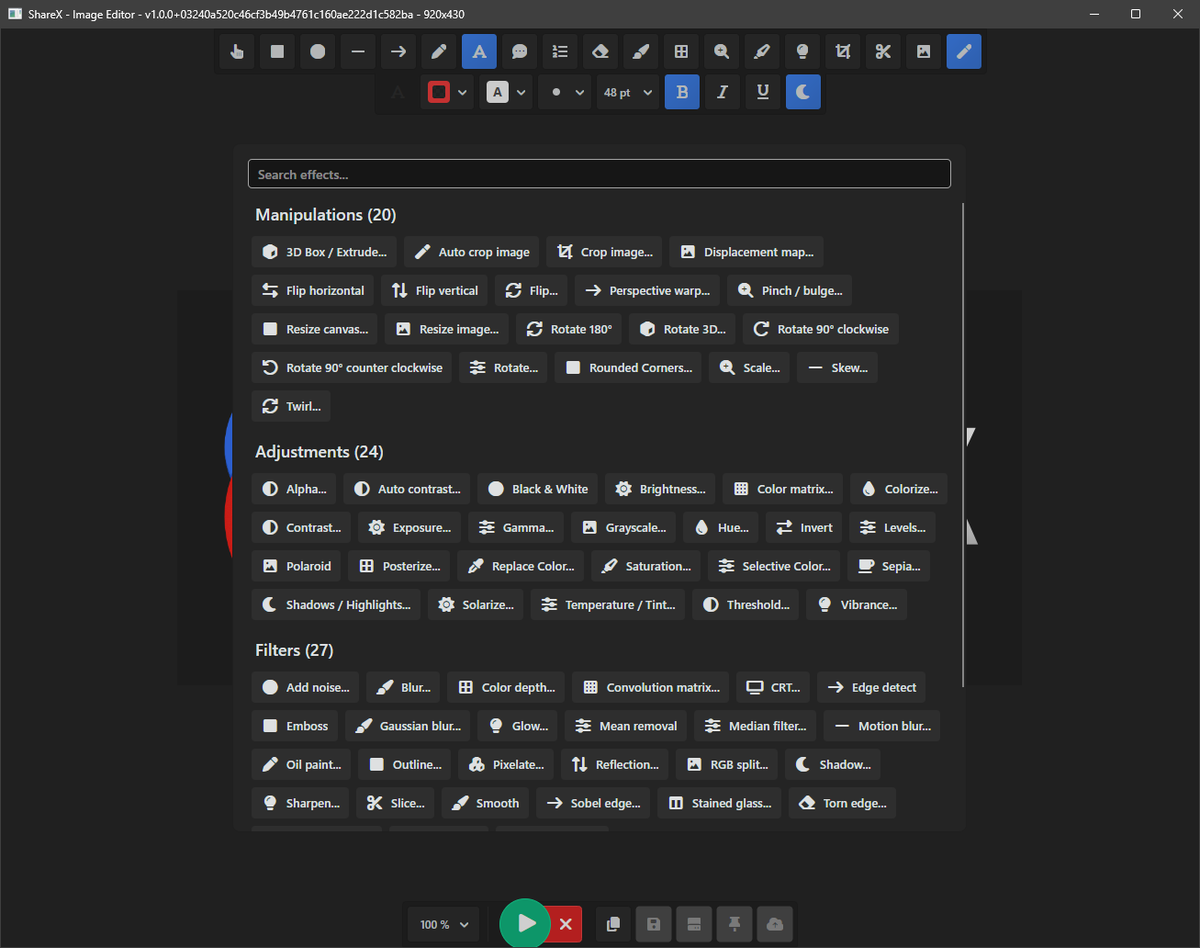Open the 100 % zoom dropdown
This screenshot has width=1200, height=948.
click(443, 924)
